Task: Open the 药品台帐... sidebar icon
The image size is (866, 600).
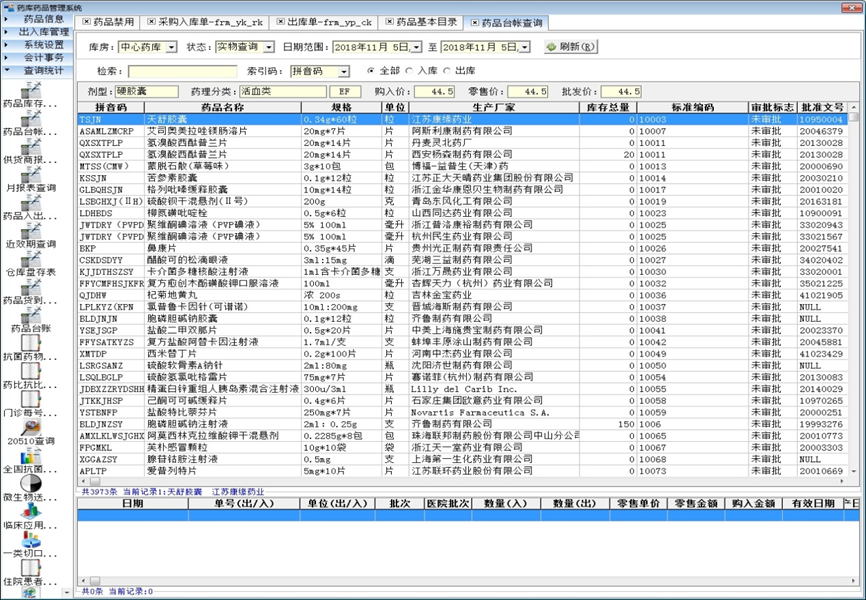Action: pyautogui.click(x=31, y=118)
